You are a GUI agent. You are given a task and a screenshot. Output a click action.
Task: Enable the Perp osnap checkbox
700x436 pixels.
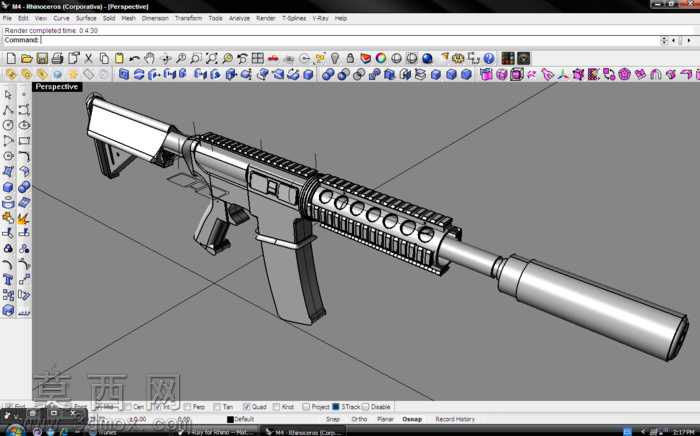[x=187, y=407]
